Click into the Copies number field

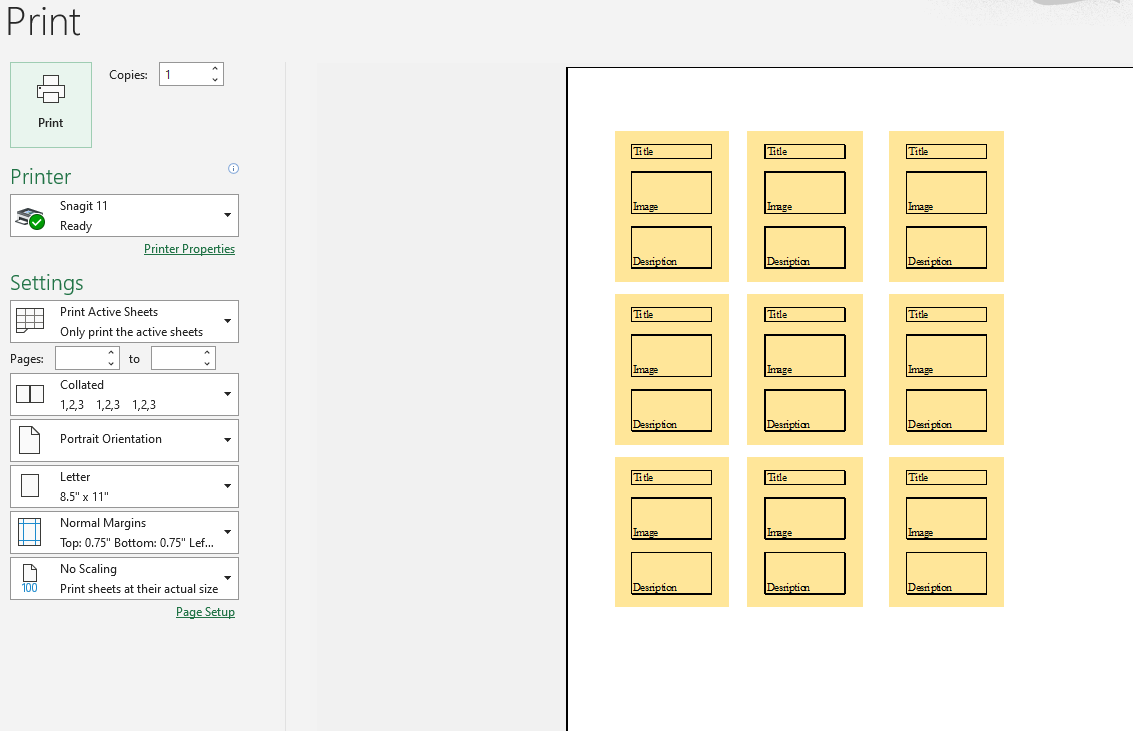click(184, 75)
